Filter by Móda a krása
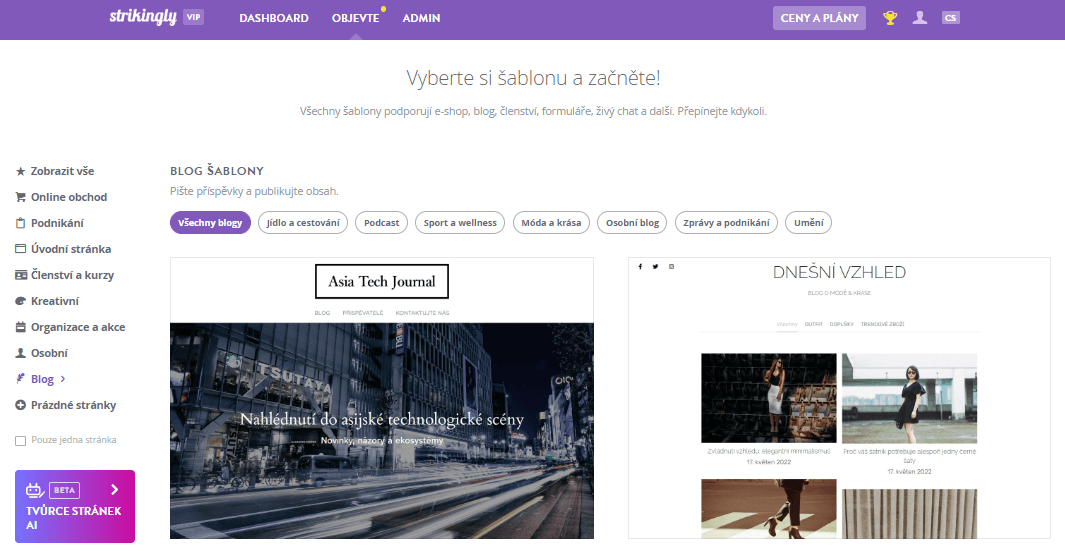1065x555 pixels. 551,223
